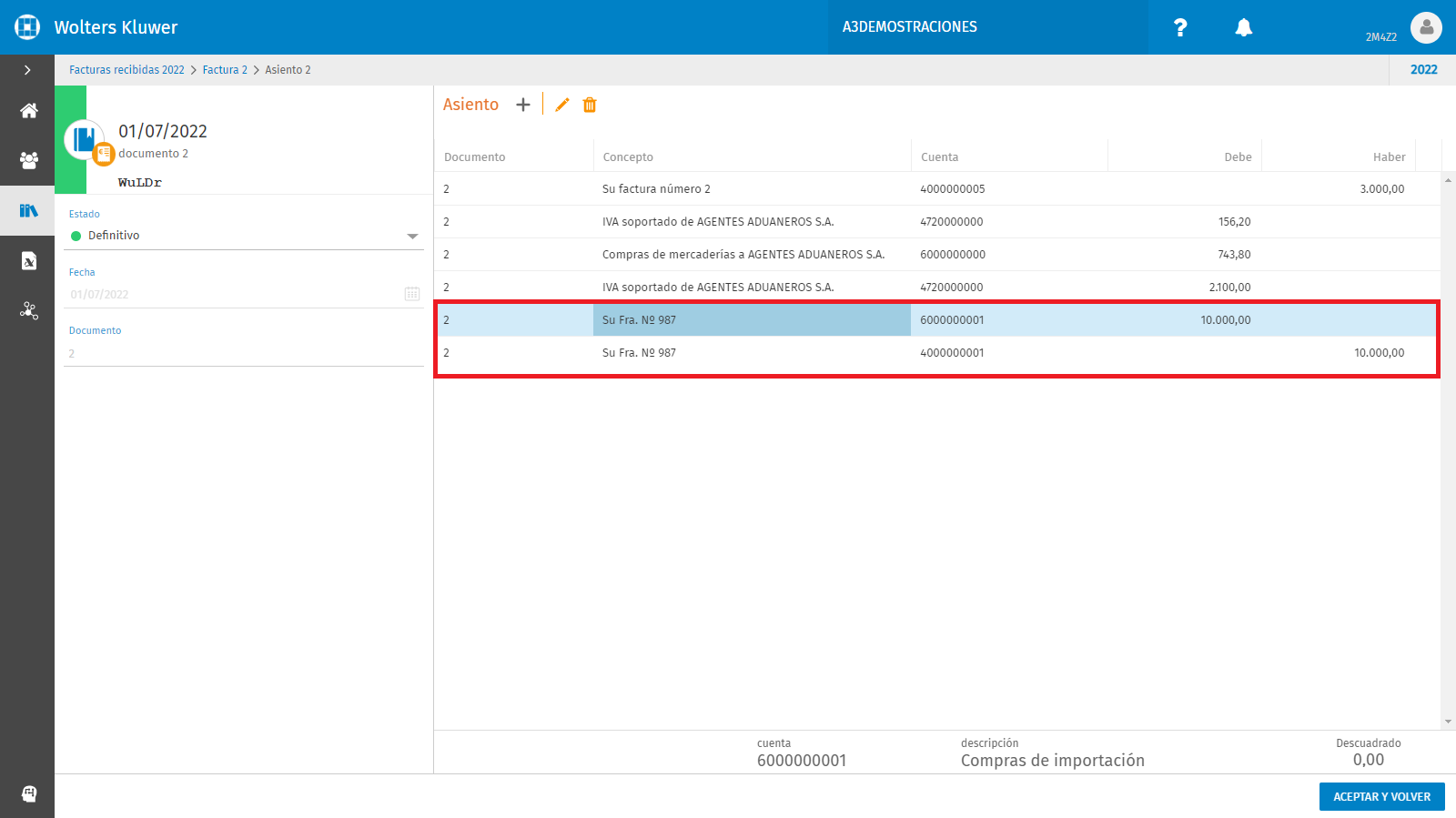Go to Facturas recibidas 2022 breadcrumb
Screen dimensions: 1456x818
[126, 70]
